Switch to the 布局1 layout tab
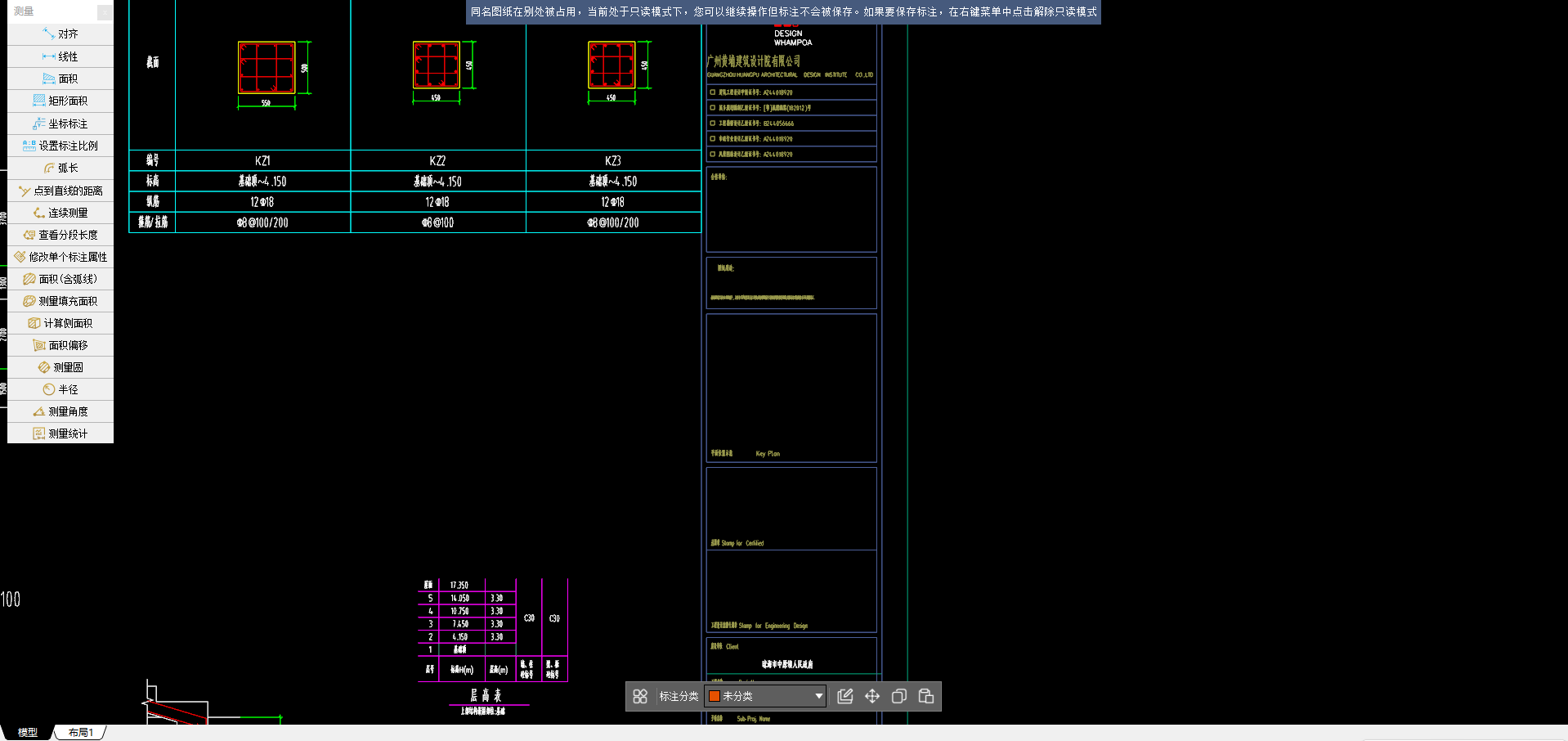 pos(80,732)
